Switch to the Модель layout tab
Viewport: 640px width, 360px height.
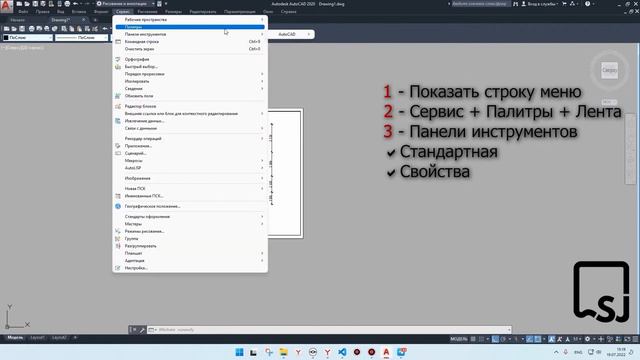(x=15, y=338)
